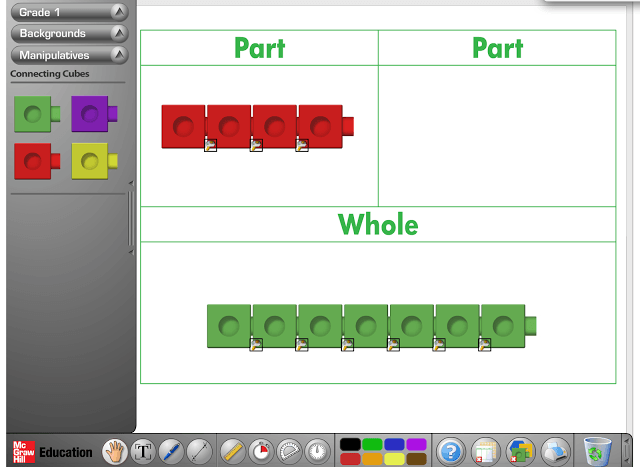The image size is (640, 467).
Task: Select the Text tool
Action: tap(143, 451)
